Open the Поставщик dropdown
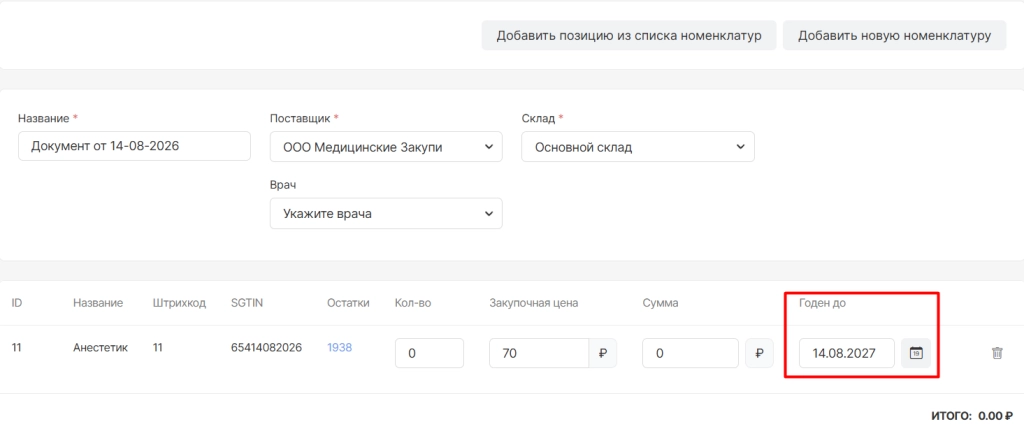This screenshot has height=438, width=1024. pos(386,147)
